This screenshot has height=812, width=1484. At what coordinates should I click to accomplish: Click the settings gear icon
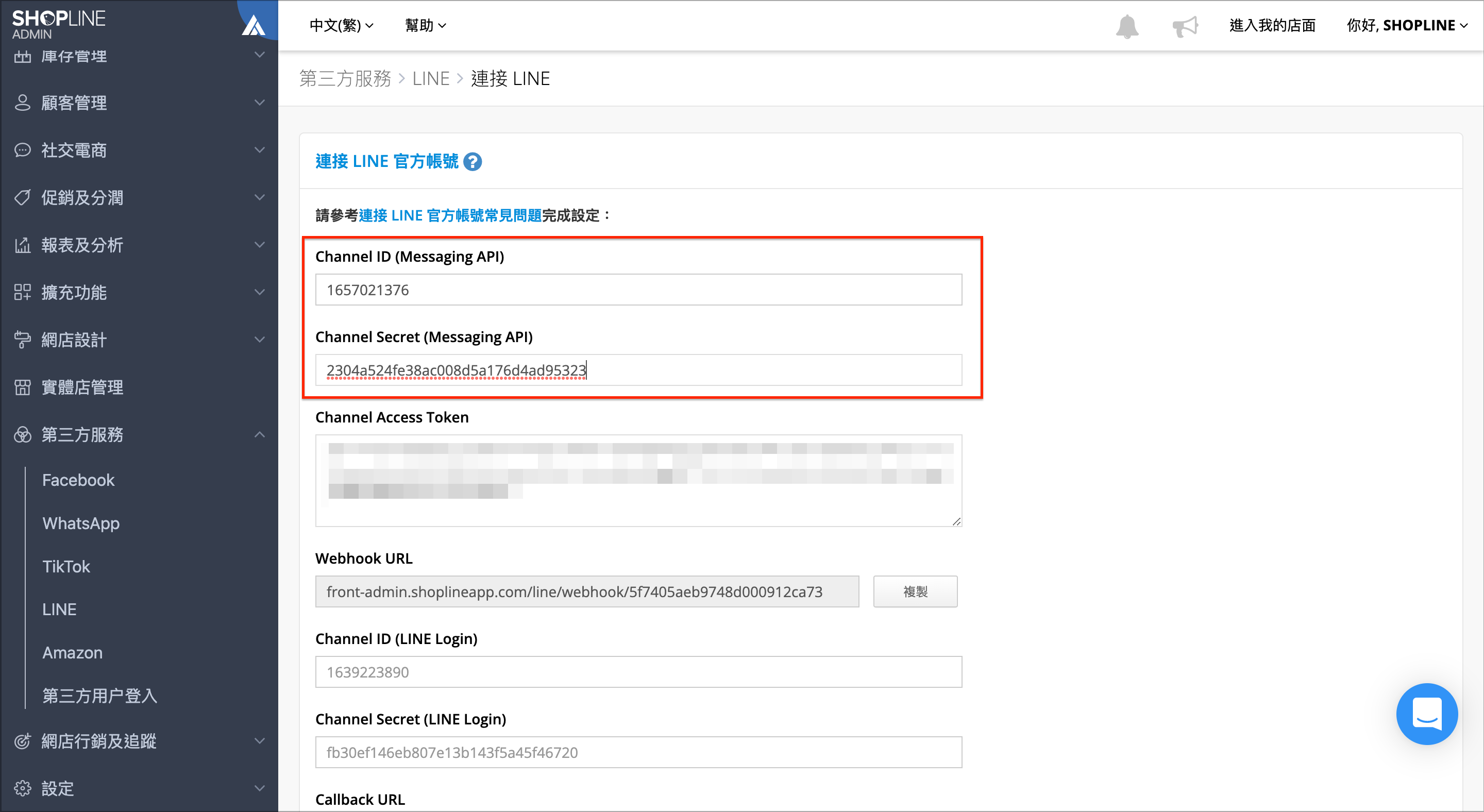[23, 788]
